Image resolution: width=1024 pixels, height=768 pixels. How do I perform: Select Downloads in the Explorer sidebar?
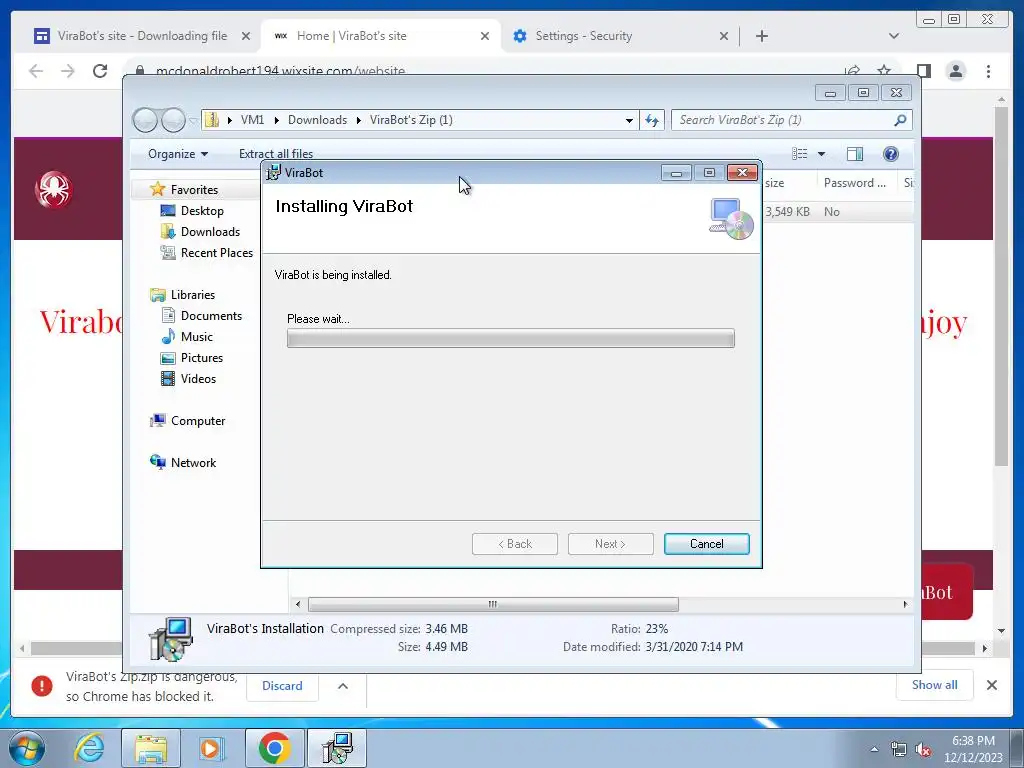click(210, 232)
